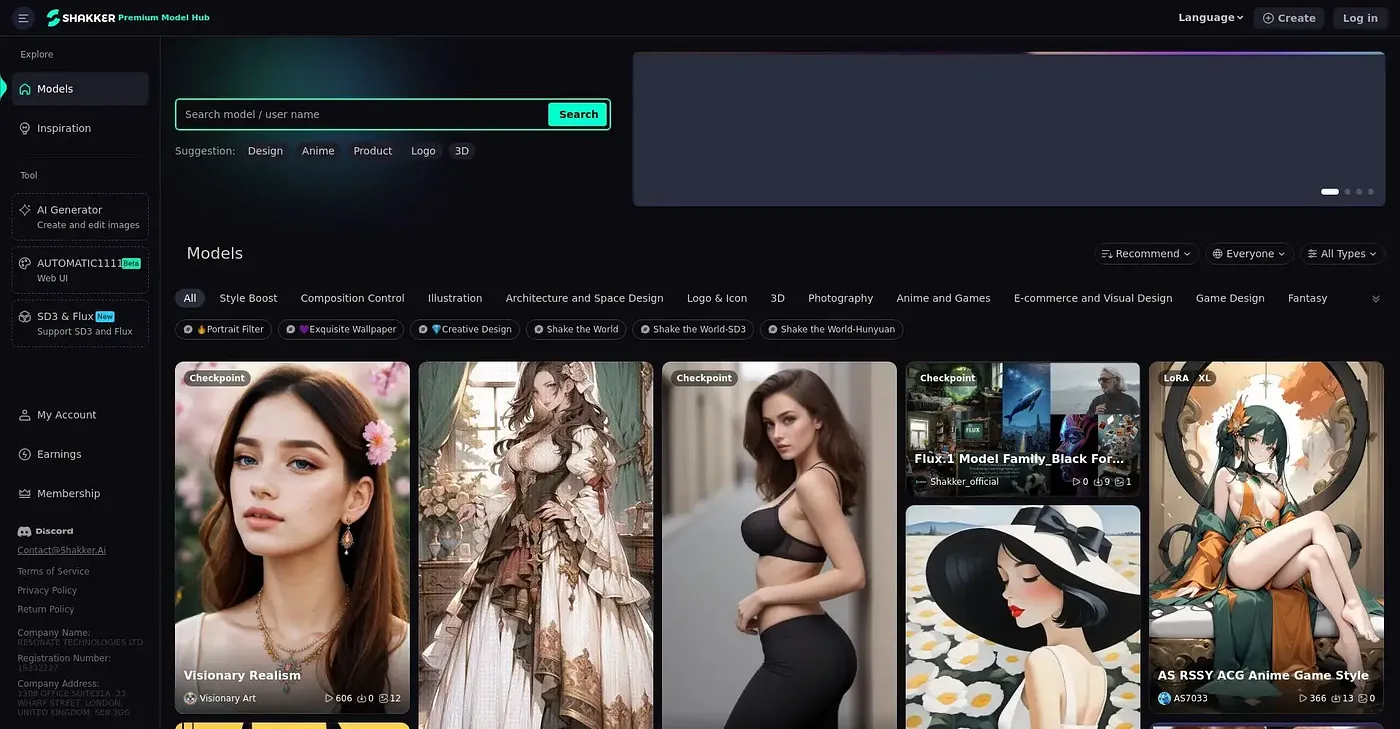Select the 3D suggestion chip

tap(461, 151)
